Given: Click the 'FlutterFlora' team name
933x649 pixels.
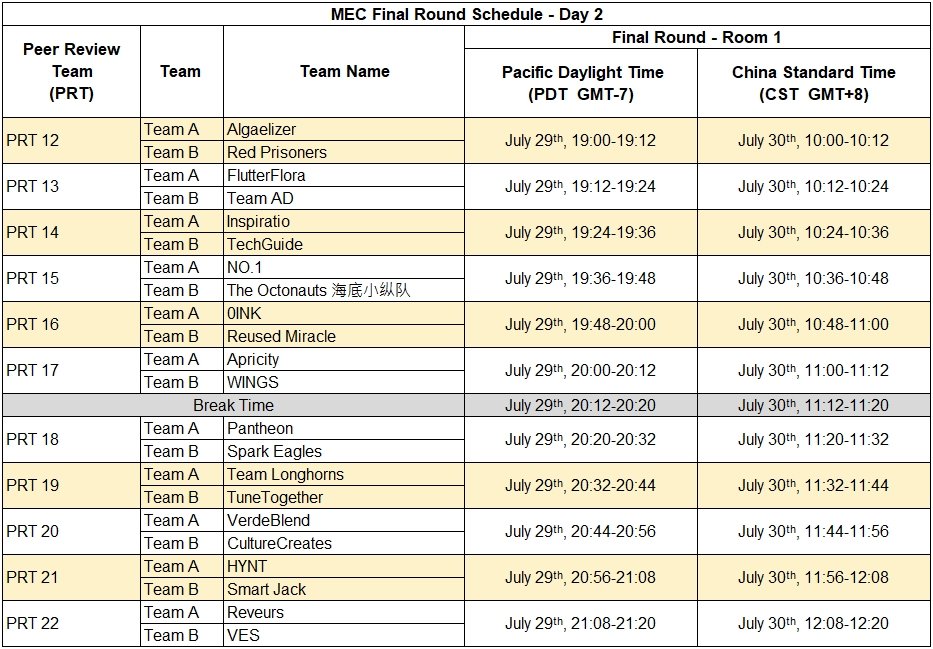Looking at the screenshot, I should 267,175.
